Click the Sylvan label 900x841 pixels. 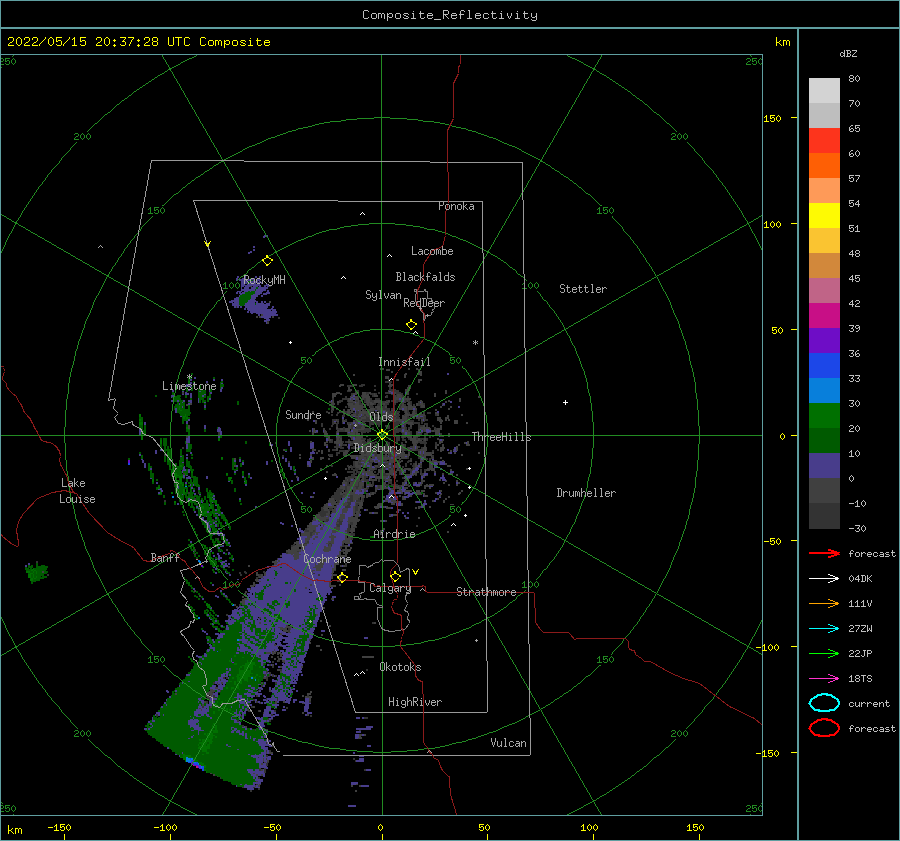click(383, 295)
